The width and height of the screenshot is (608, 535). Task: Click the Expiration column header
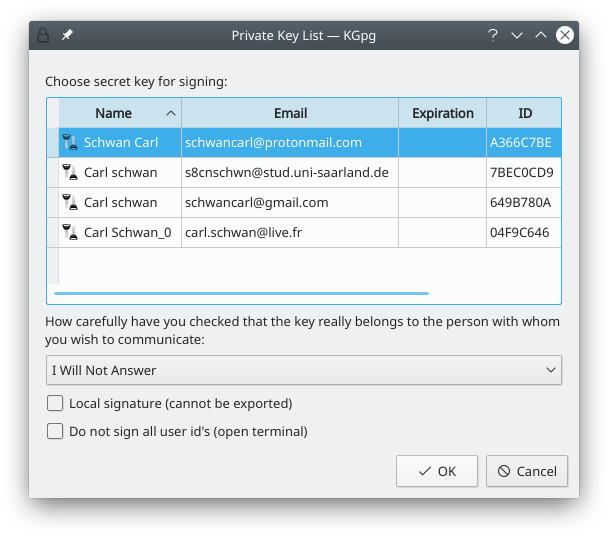(x=442, y=113)
